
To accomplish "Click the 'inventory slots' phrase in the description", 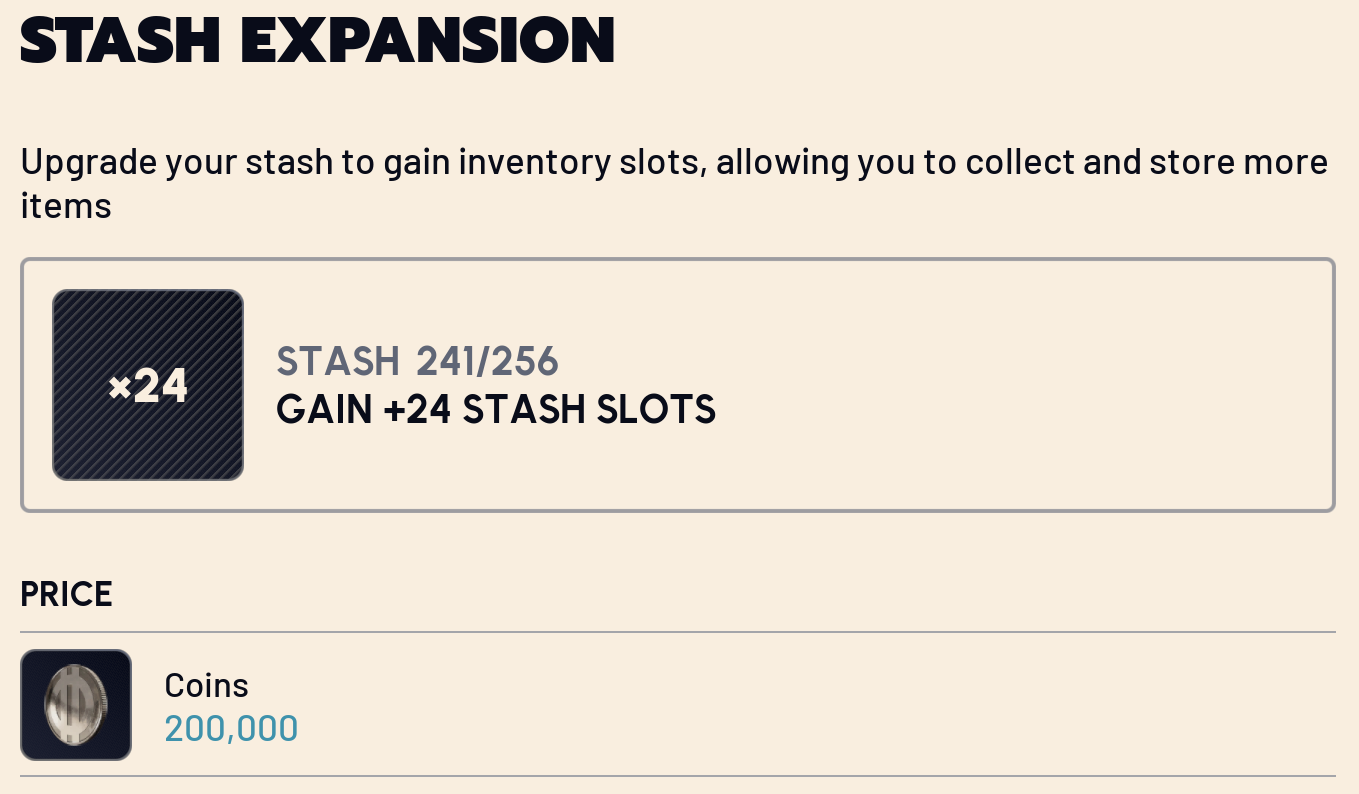I will 582,162.
